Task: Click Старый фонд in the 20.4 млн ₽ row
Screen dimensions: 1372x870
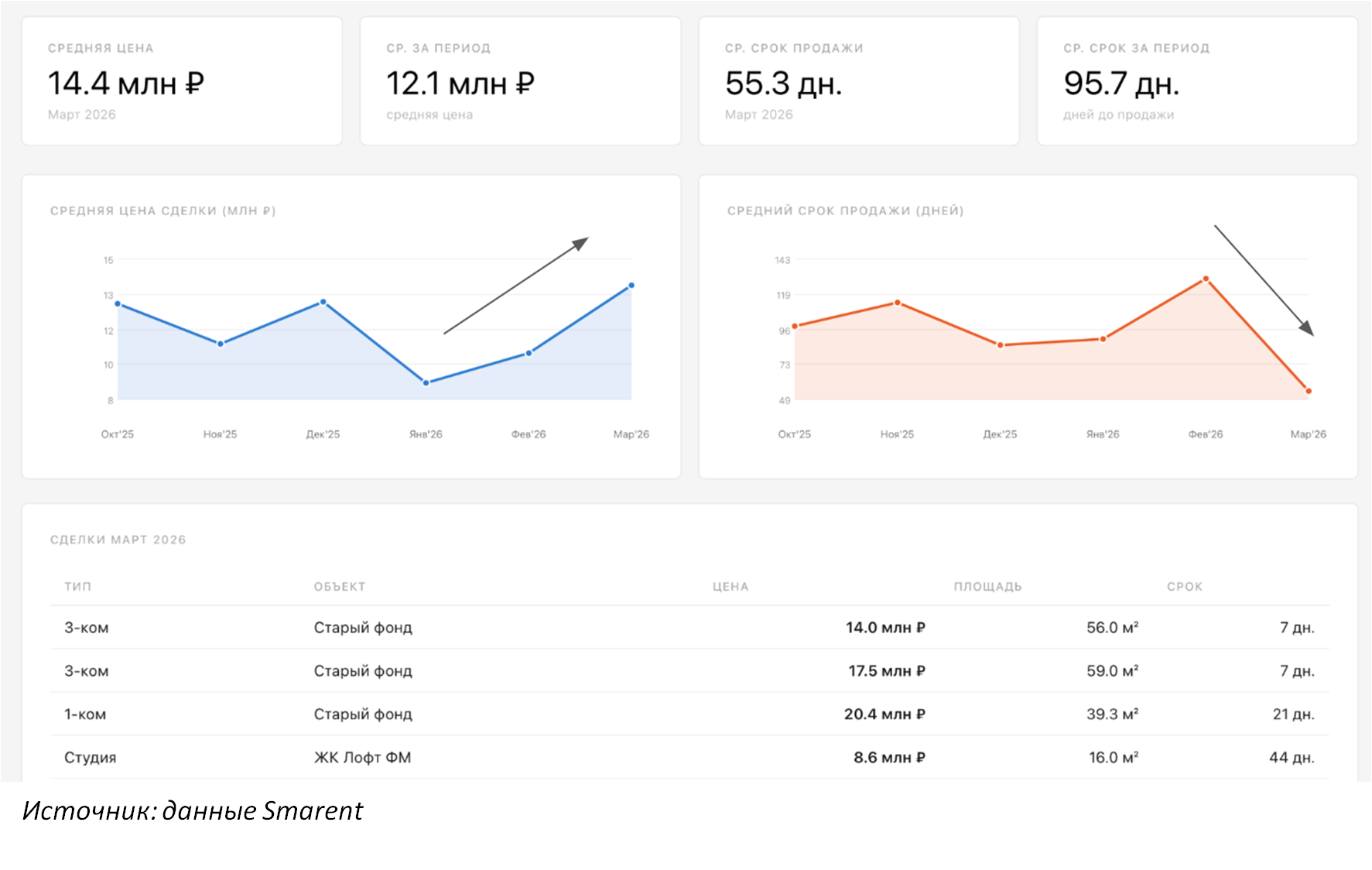Action: coord(363,714)
